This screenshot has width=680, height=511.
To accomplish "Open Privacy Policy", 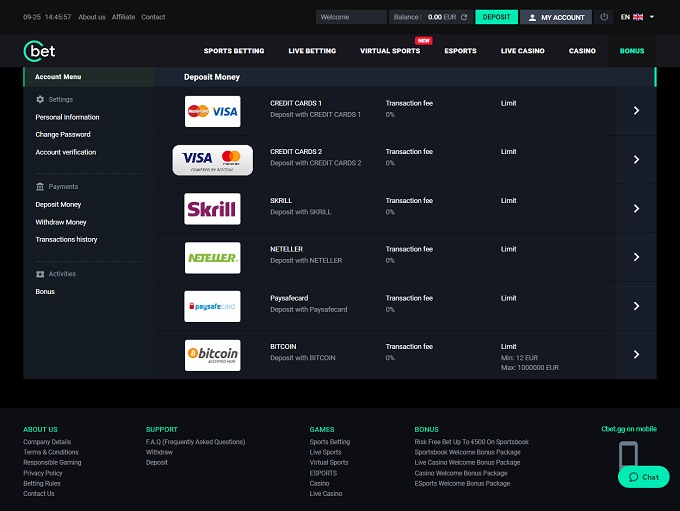I will tap(42, 473).
